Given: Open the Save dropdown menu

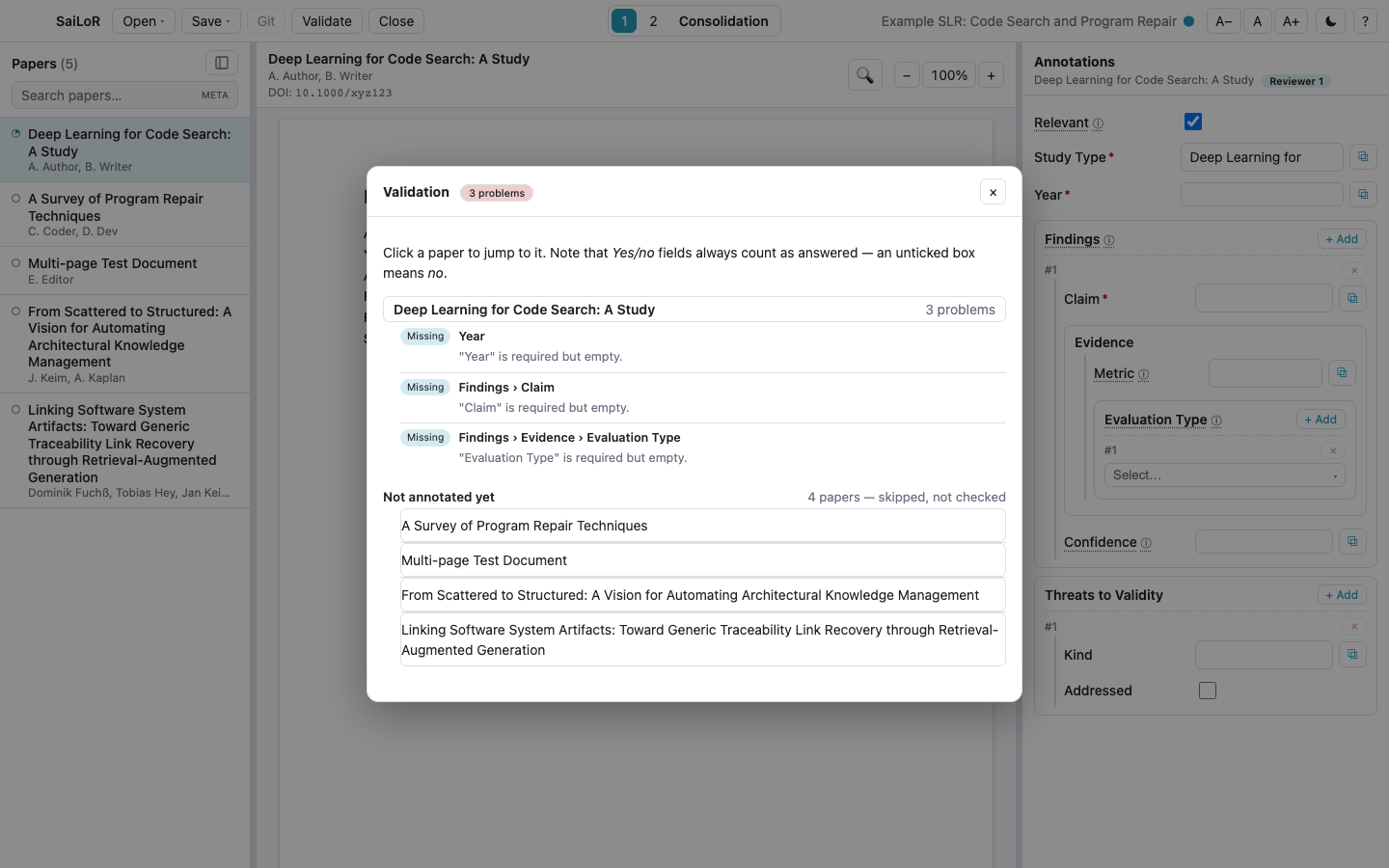Looking at the screenshot, I should click(211, 21).
